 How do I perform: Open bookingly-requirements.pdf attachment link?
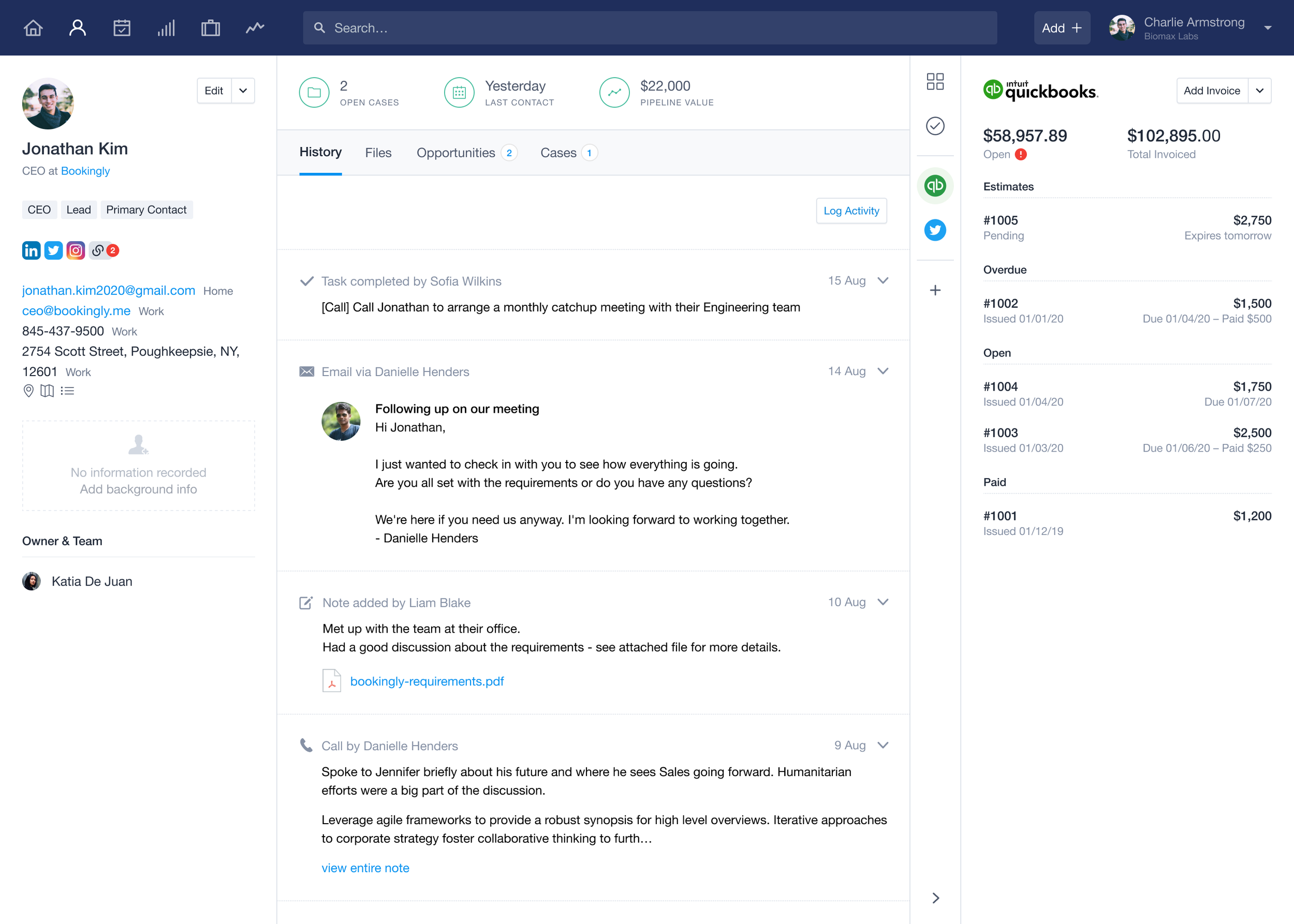click(x=427, y=681)
